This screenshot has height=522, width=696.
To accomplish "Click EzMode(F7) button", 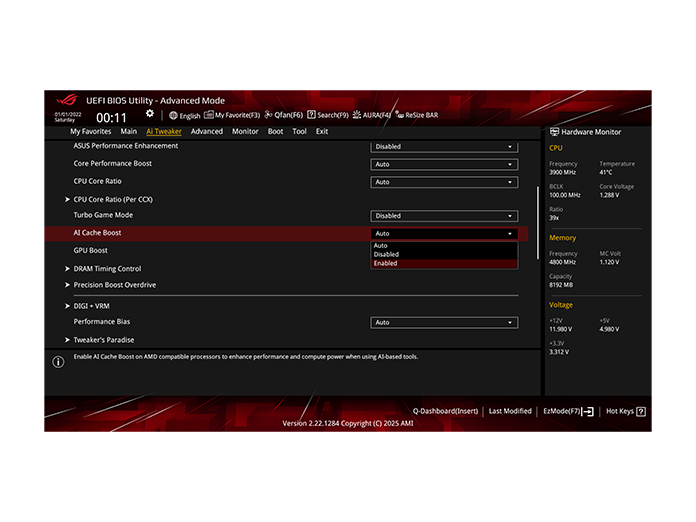I will 568,411.
